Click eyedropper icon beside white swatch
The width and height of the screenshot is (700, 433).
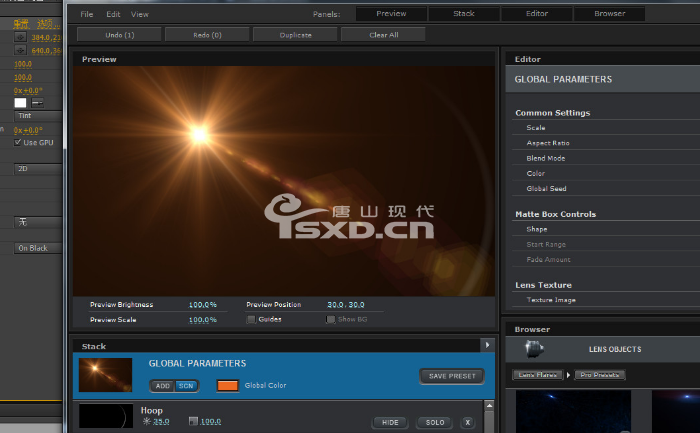click(x=38, y=103)
